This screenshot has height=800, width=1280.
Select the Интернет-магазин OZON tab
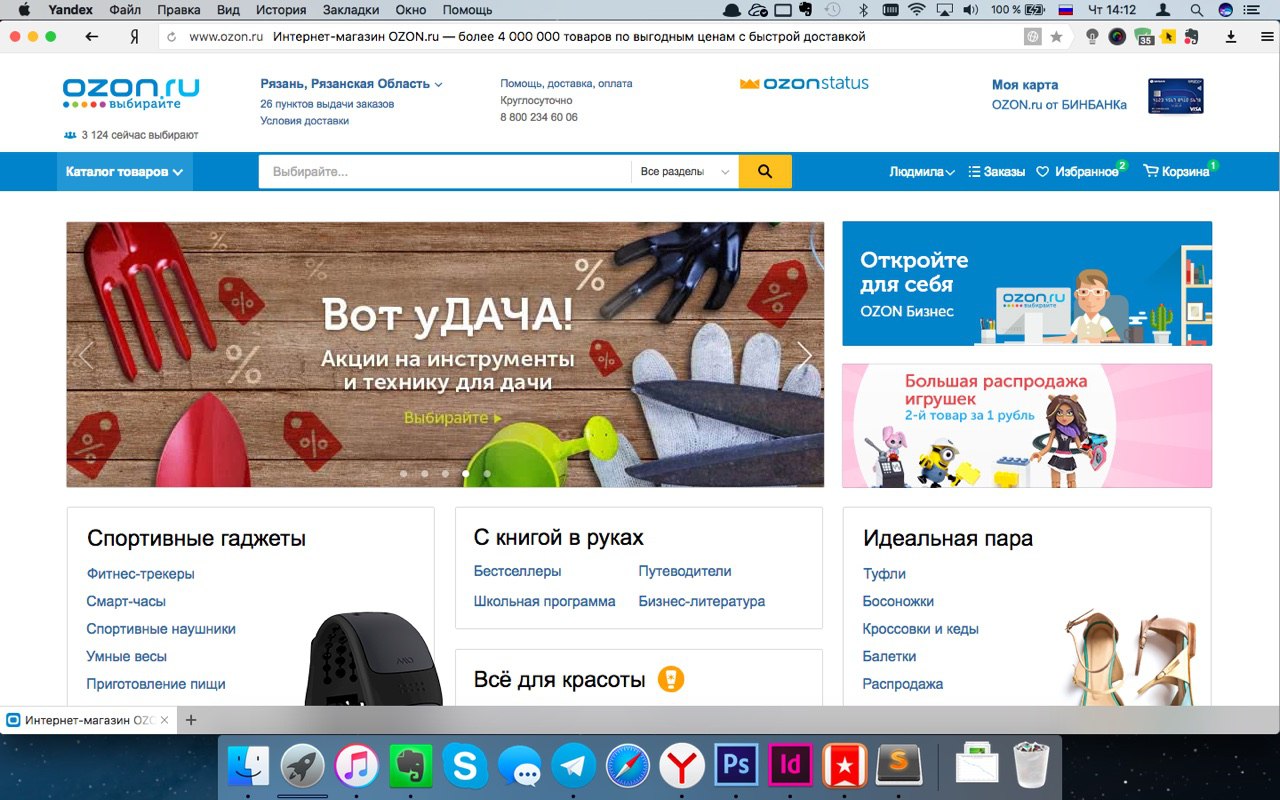(x=88, y=720)
